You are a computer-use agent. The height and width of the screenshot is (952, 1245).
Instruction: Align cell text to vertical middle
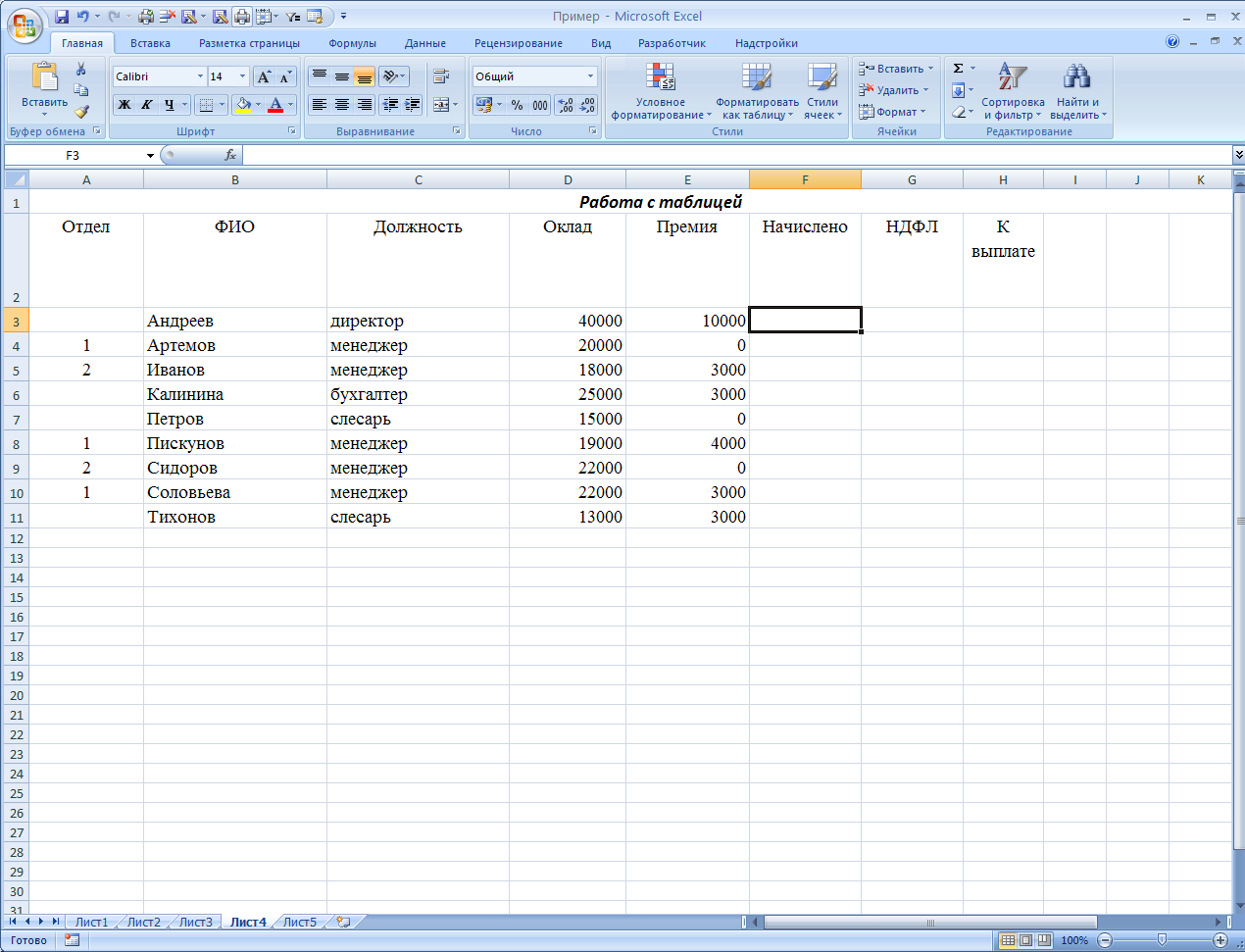click(342, 76)
